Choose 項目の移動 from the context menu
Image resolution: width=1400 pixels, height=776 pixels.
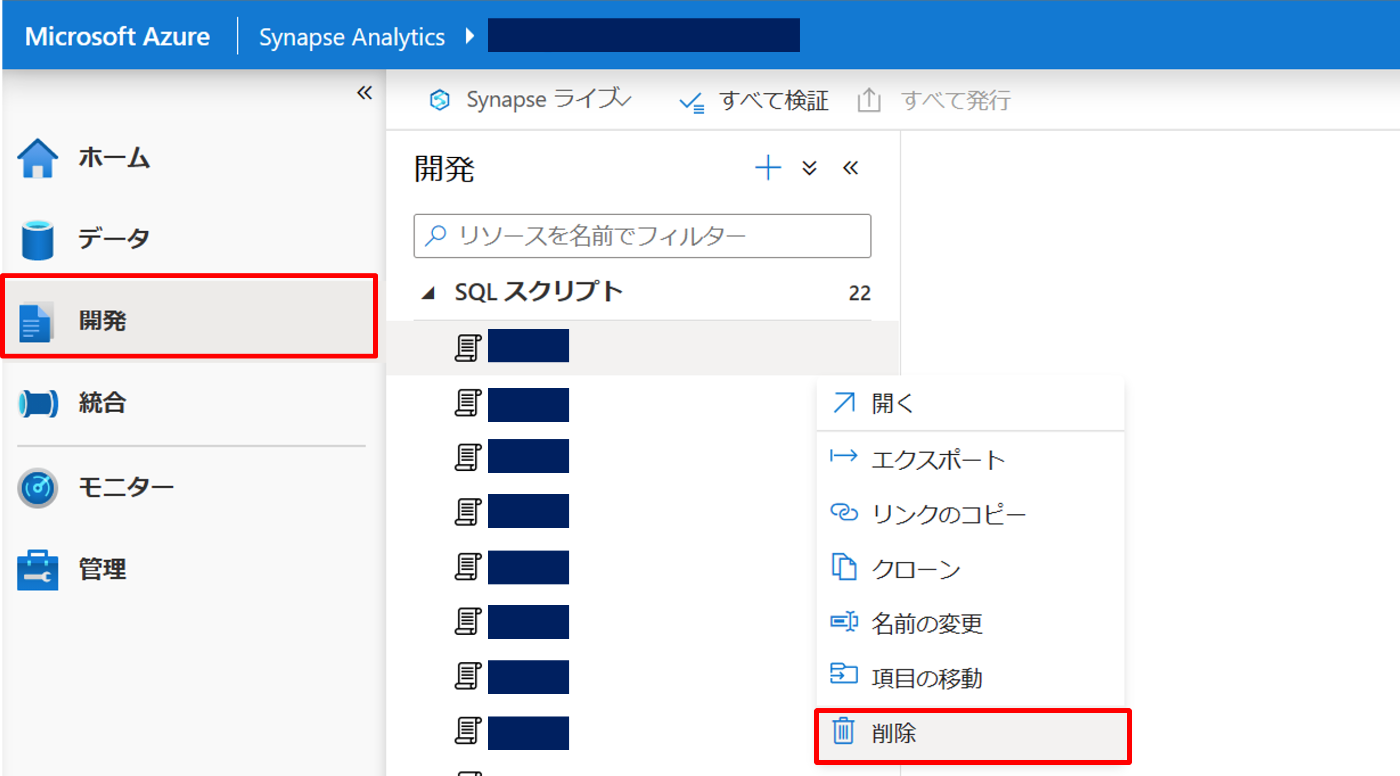(970, 678)
